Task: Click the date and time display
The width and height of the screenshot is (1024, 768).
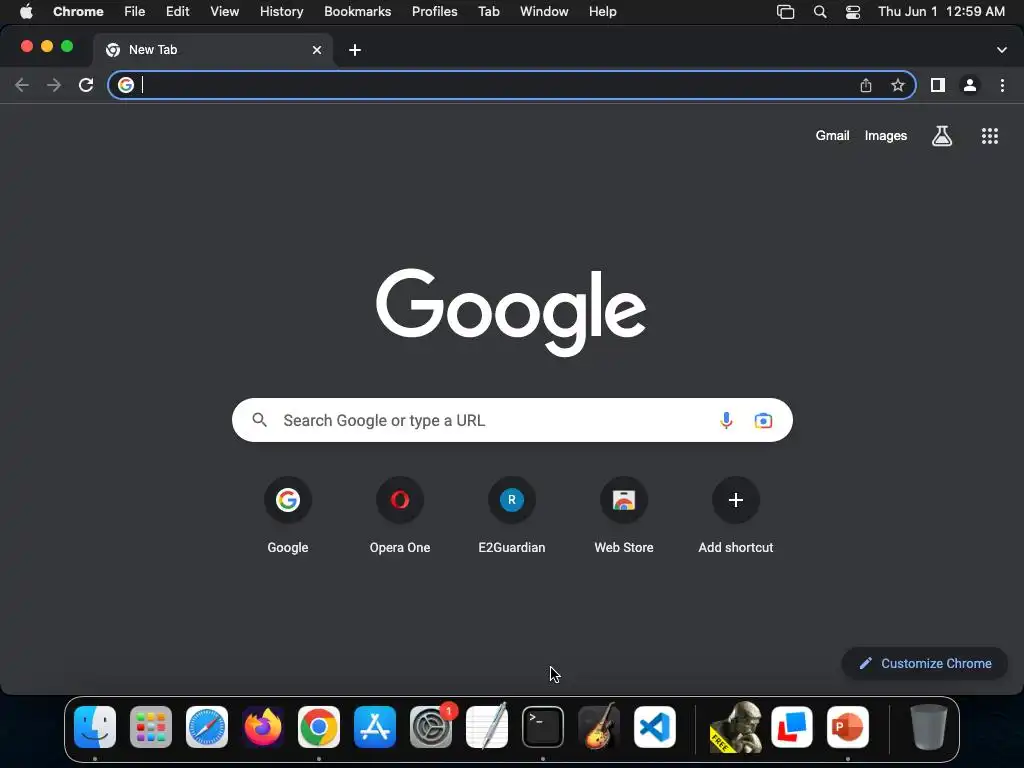Action: [941, 11]
